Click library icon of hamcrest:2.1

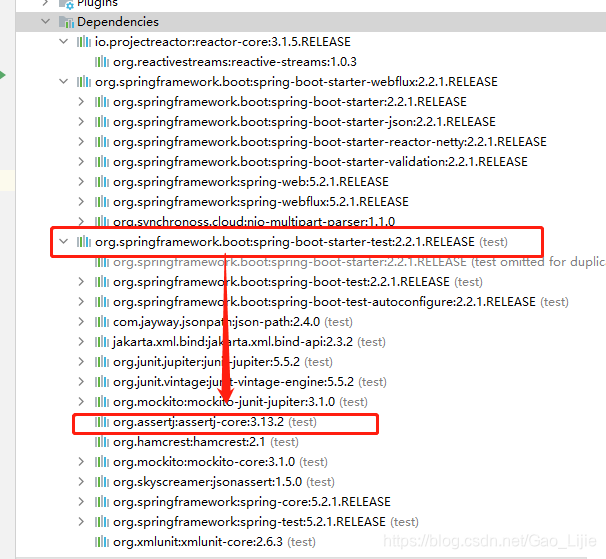pos(102,442)
